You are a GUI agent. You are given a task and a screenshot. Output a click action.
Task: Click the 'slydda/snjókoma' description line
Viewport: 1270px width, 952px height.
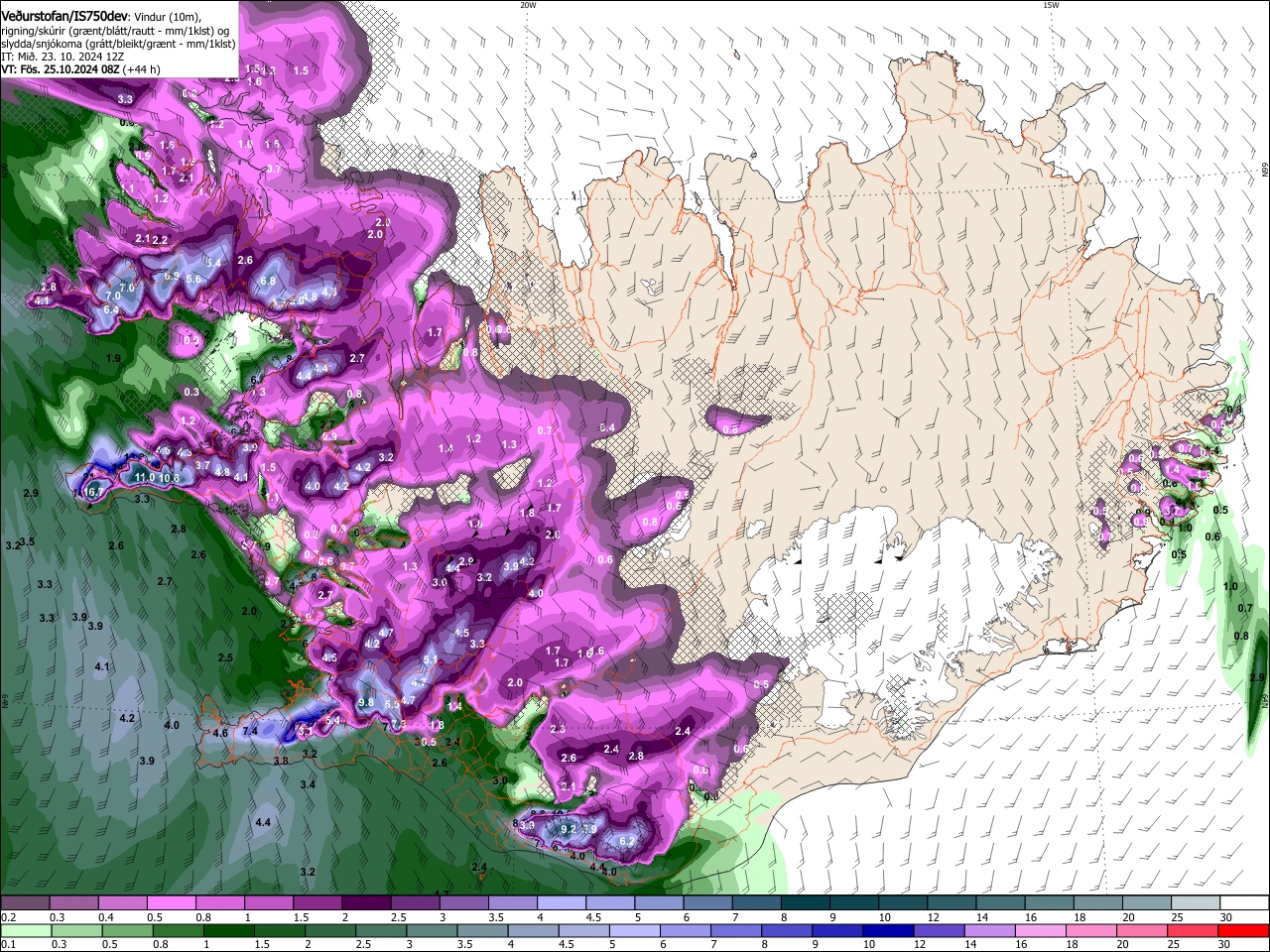pyautogui.click(x=118, y=44)
